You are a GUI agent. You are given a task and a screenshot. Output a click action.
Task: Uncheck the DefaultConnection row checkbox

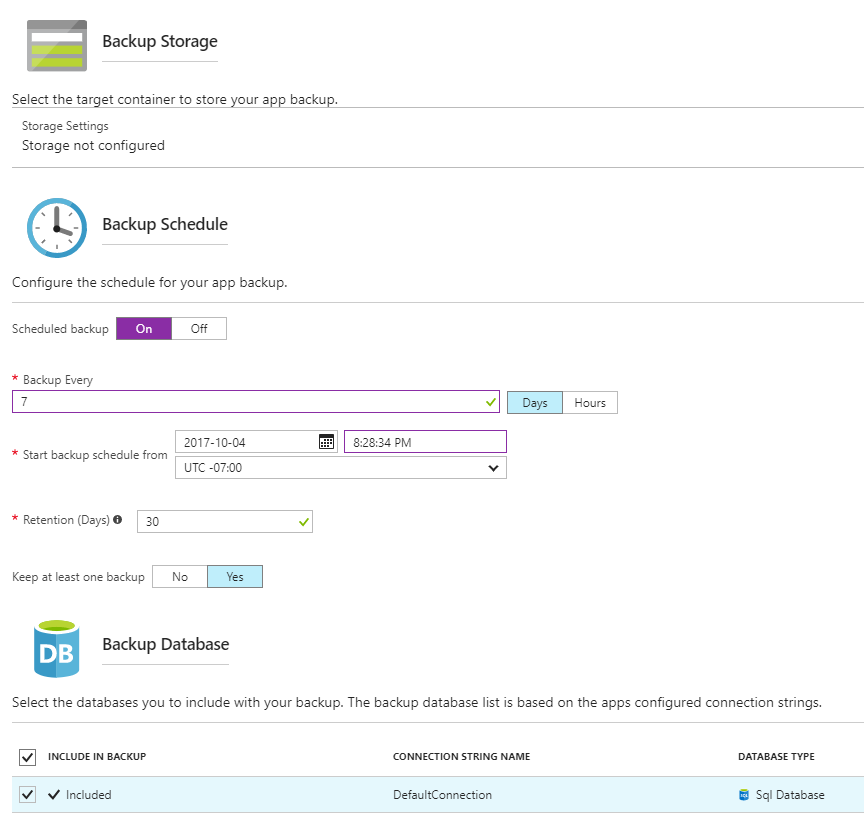27,795
